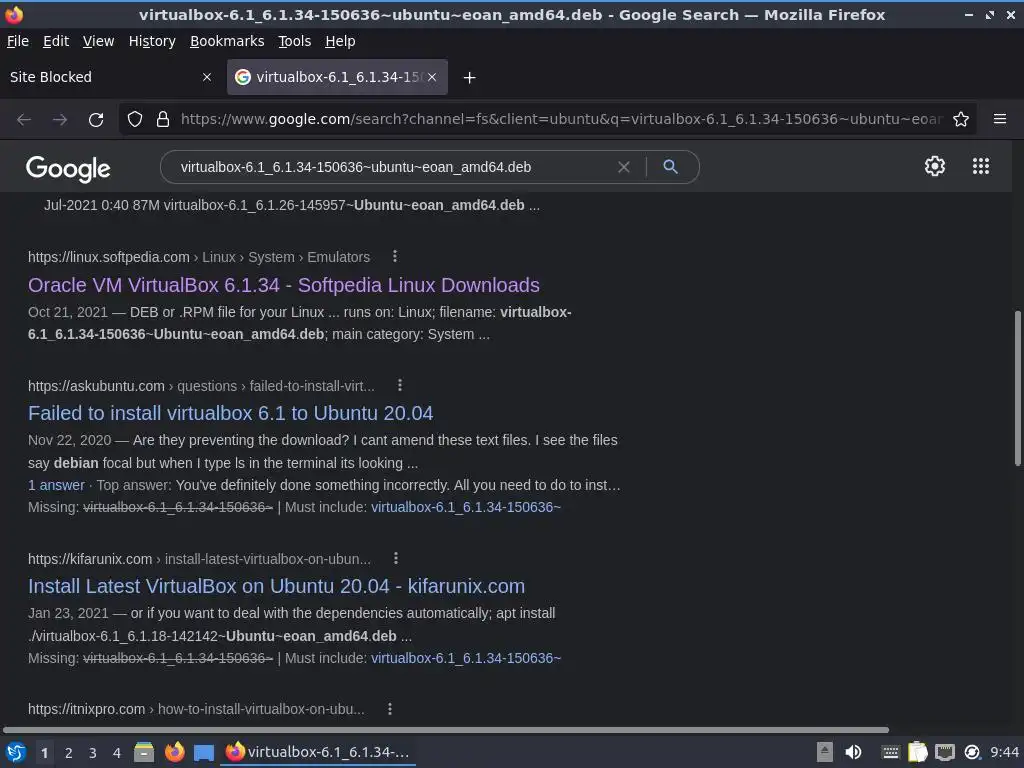Open options for the itnixpro result
The height and width of the screenshot is (768, 1024).
[x=390, y=709]
